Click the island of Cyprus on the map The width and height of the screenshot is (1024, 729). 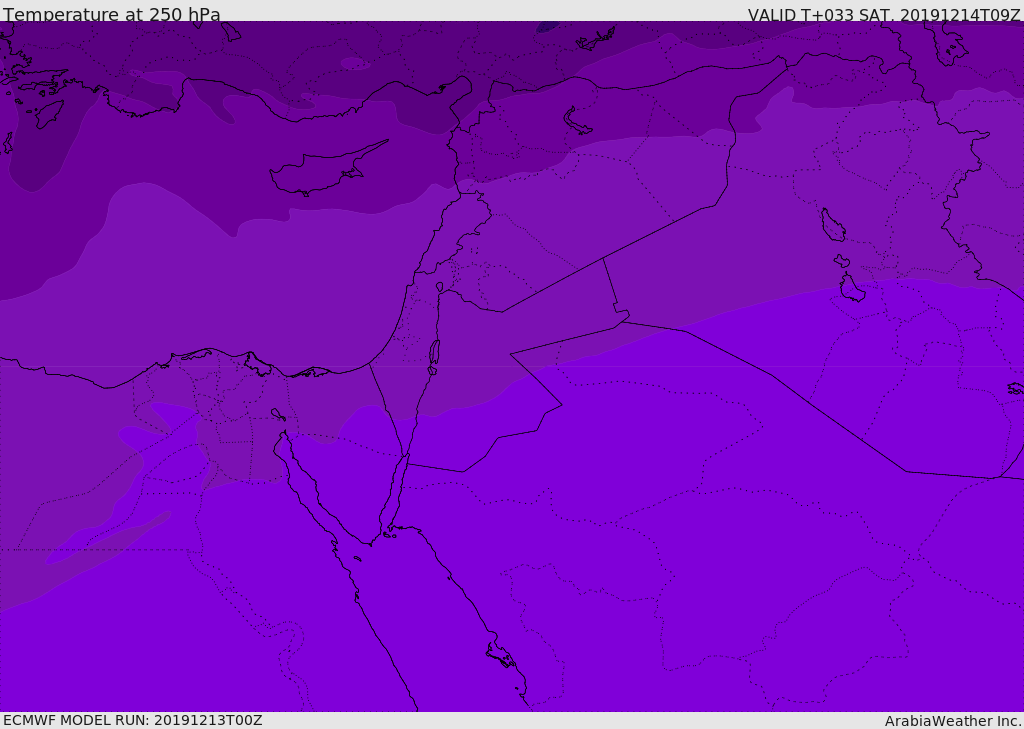click(327, 169)
